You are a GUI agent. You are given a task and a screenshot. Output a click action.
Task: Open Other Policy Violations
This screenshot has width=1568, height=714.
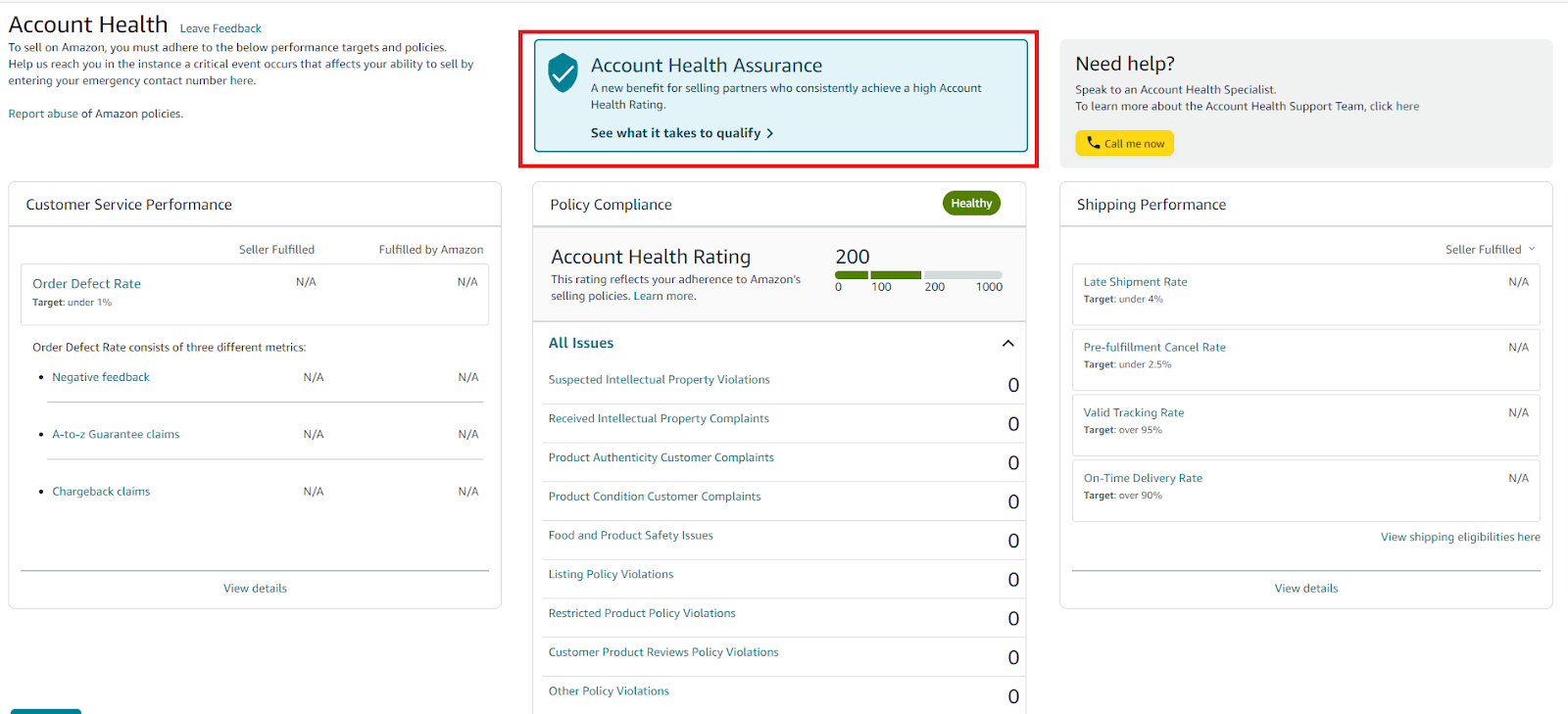click(x=609, y=691)
